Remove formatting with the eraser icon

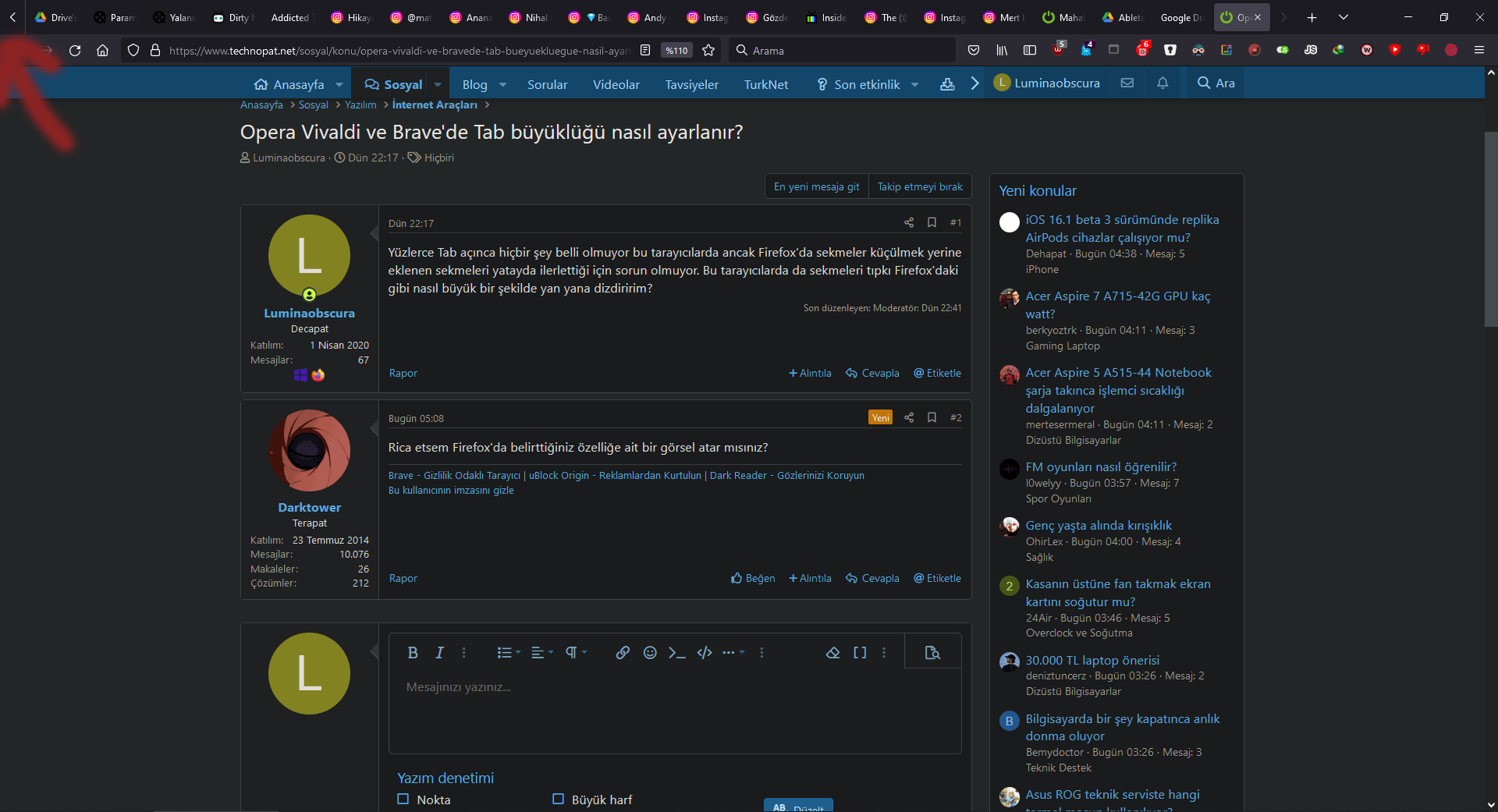833,653
